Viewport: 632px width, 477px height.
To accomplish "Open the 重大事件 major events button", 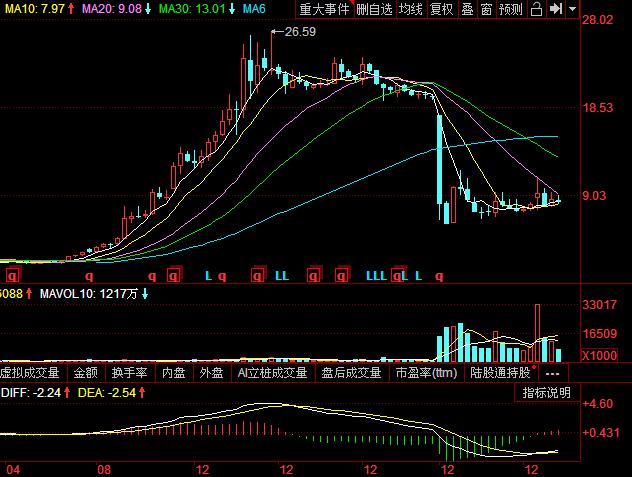I will click(x=324, y=9).
